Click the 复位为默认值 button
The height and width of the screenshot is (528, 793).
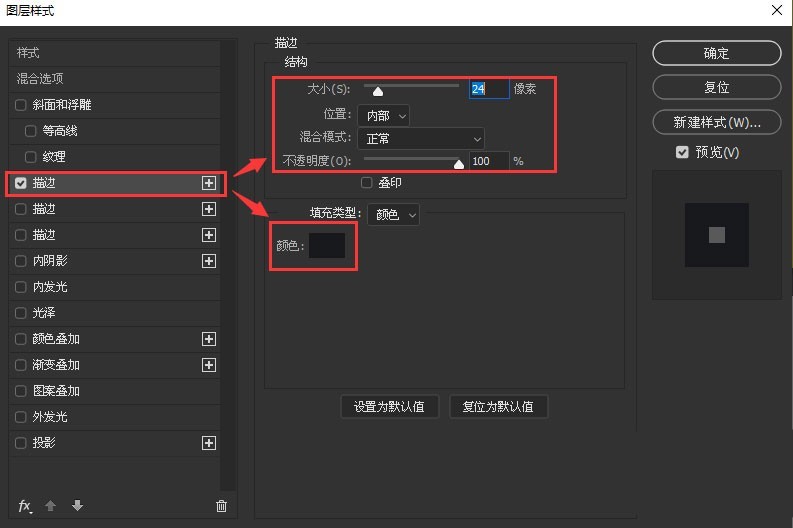point(498,407)
